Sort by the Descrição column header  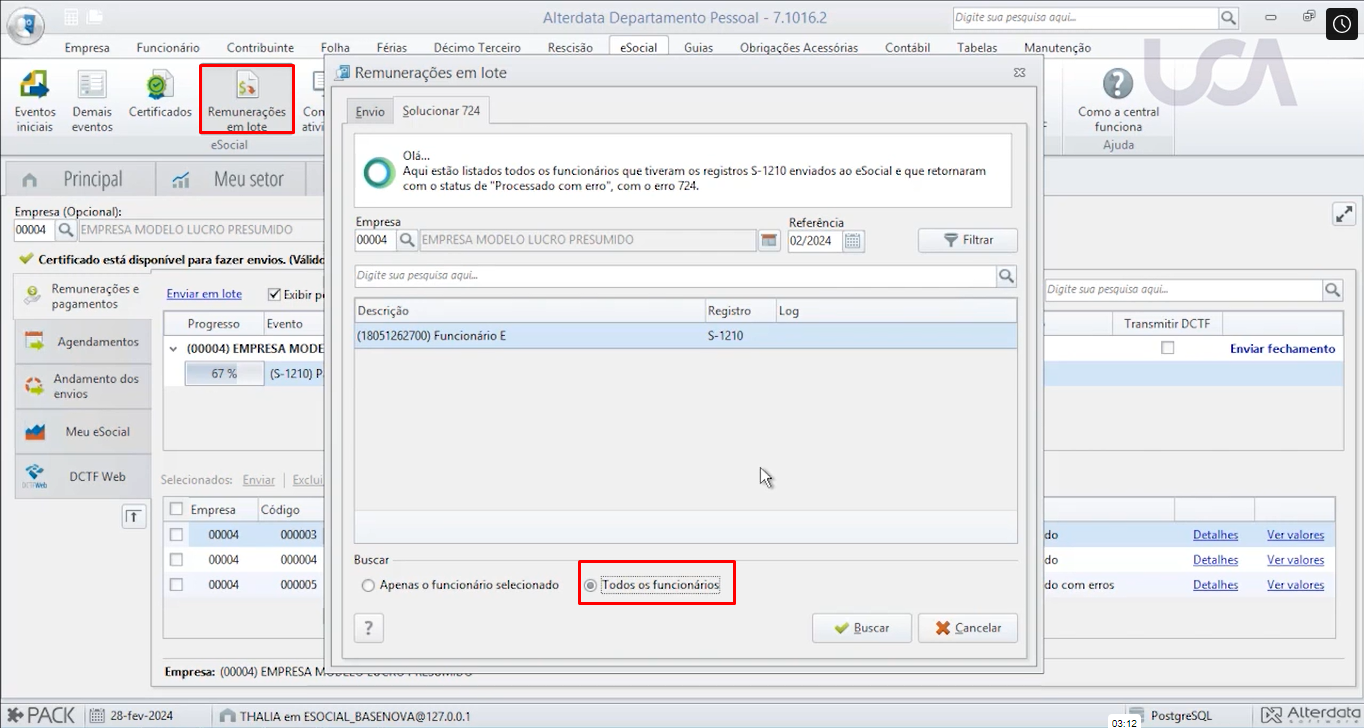click(x=529, y=311)
